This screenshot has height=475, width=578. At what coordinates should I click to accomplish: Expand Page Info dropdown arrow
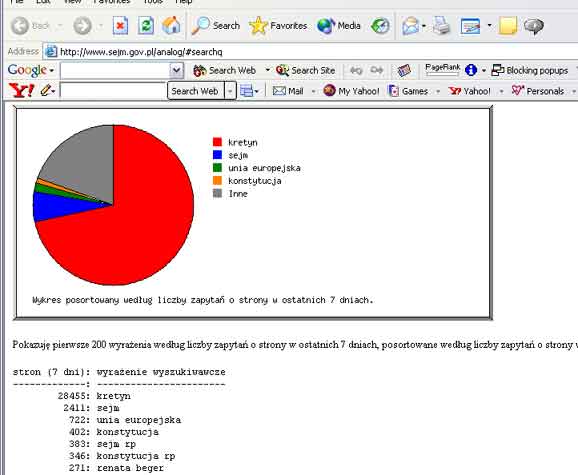click(x=484, y=70)
